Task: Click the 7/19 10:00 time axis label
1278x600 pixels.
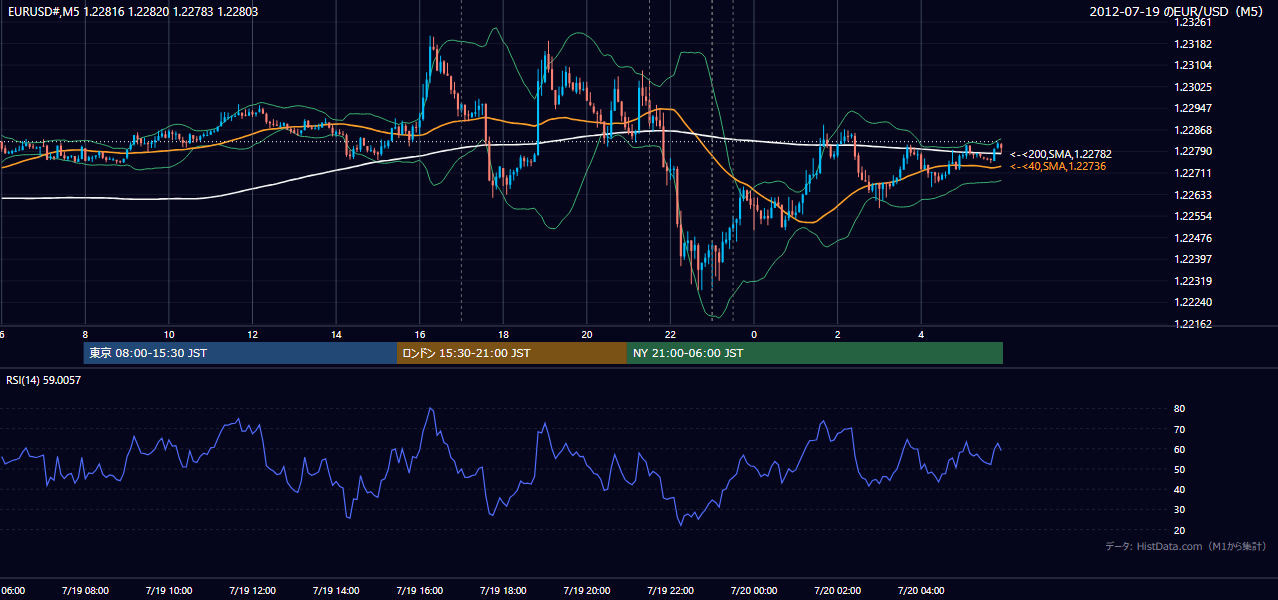Action: coord(168,590)
